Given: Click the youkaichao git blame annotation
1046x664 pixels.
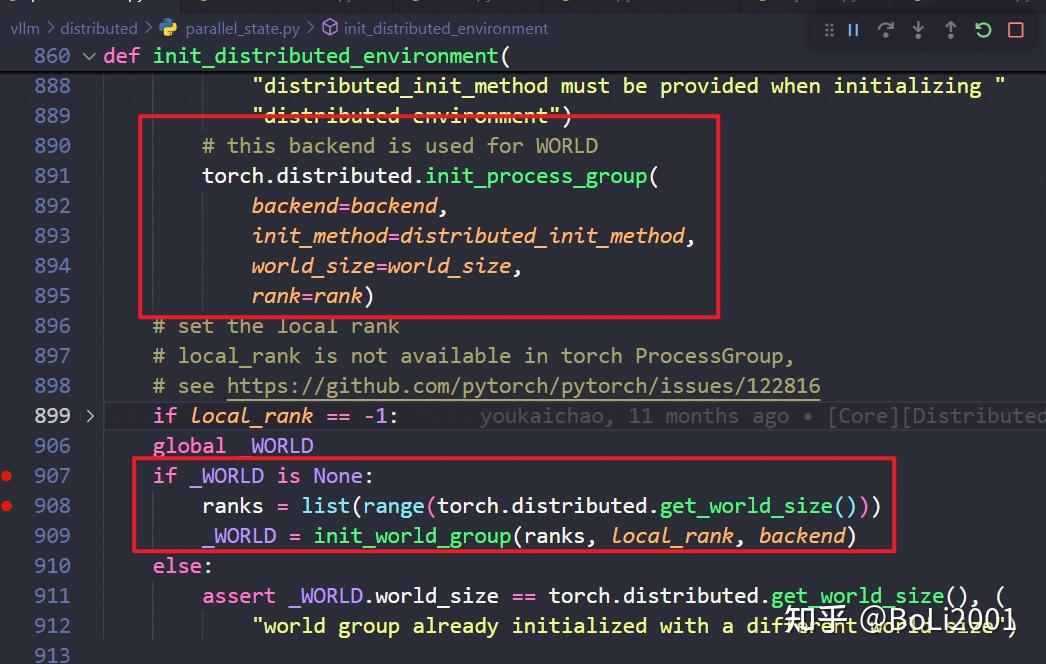Looking at the screenshot, I should point(762,416).
